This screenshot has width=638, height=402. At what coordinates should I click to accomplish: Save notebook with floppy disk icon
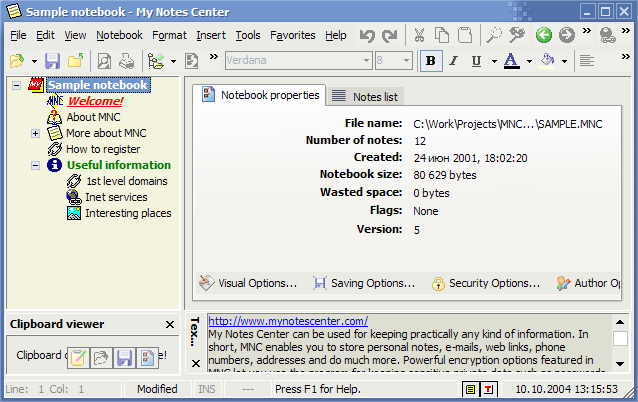click(x=52, y=61)
